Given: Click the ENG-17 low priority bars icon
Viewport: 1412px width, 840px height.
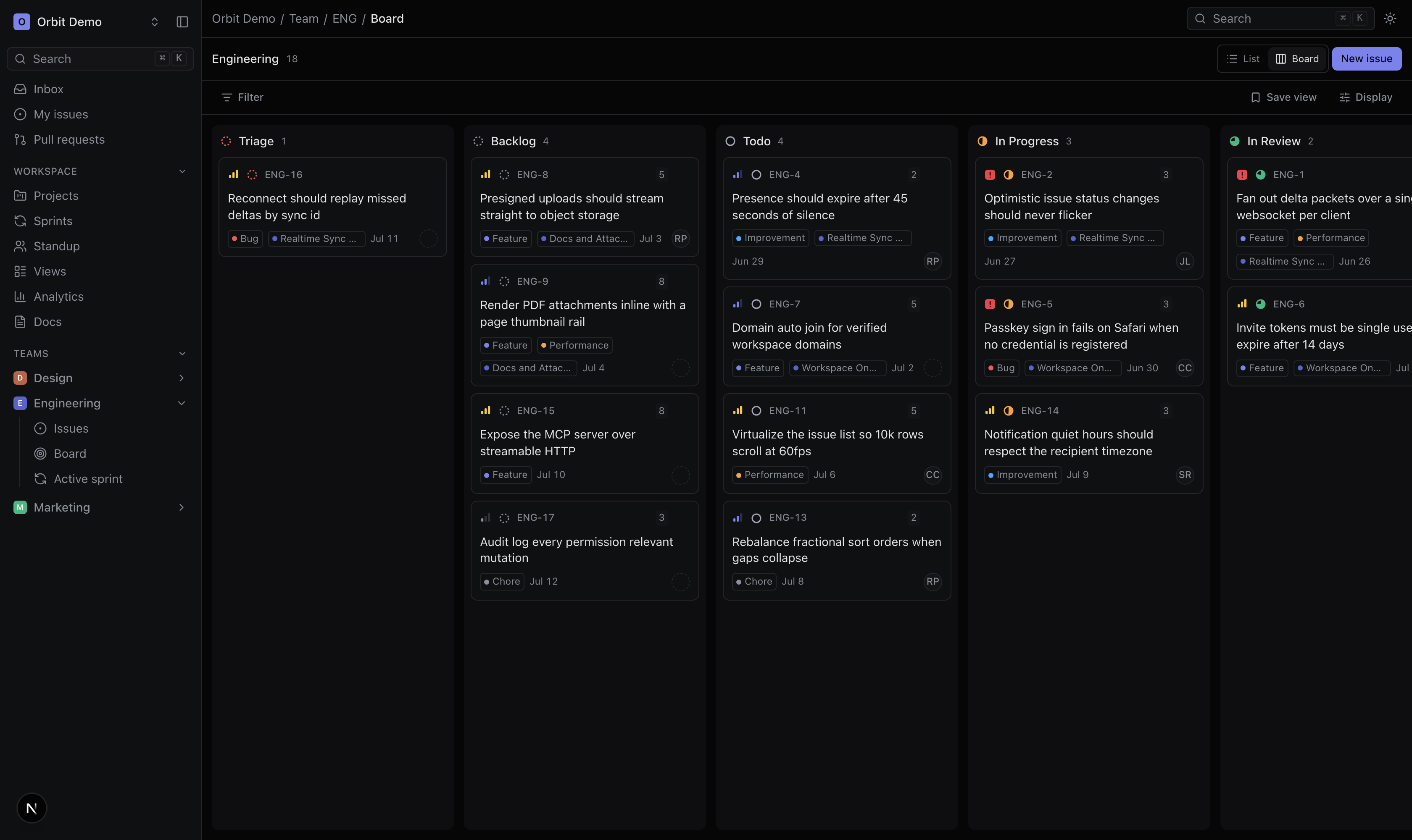Looking at the screenshot, I should [x=485, y=517].
